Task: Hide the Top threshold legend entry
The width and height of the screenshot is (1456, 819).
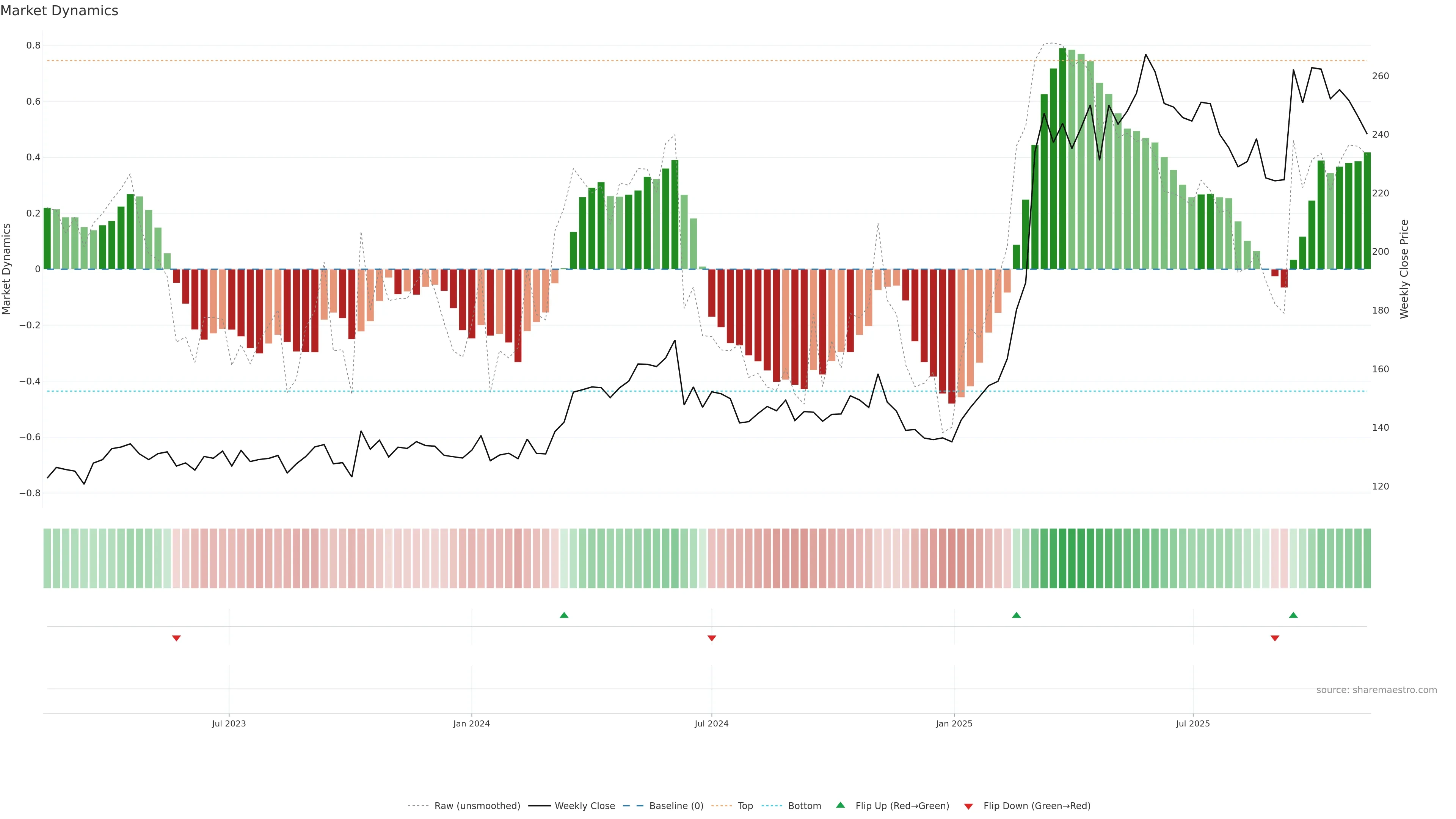Action: coord(745,806)
